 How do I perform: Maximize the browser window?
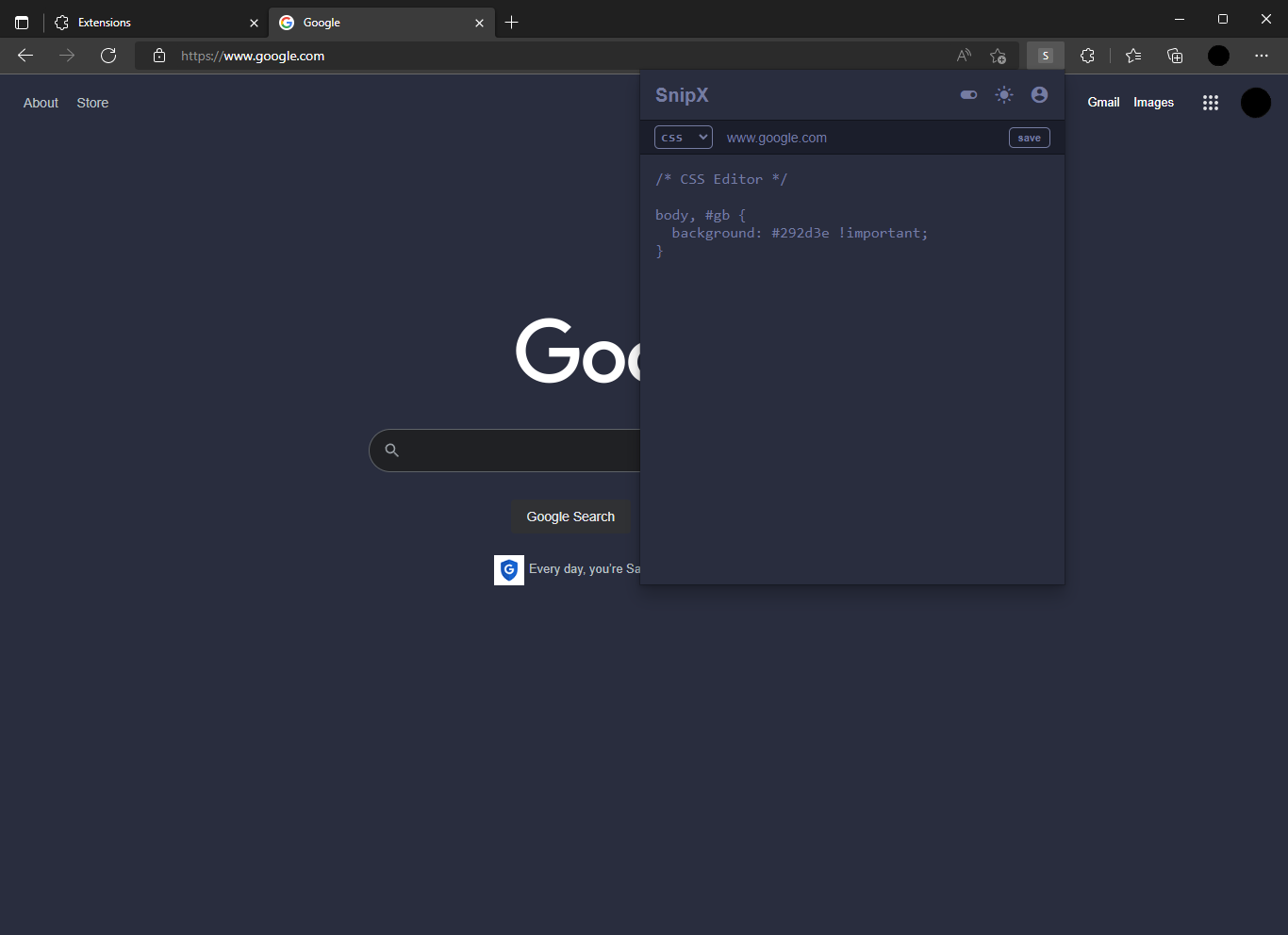tap(1223, 19)
